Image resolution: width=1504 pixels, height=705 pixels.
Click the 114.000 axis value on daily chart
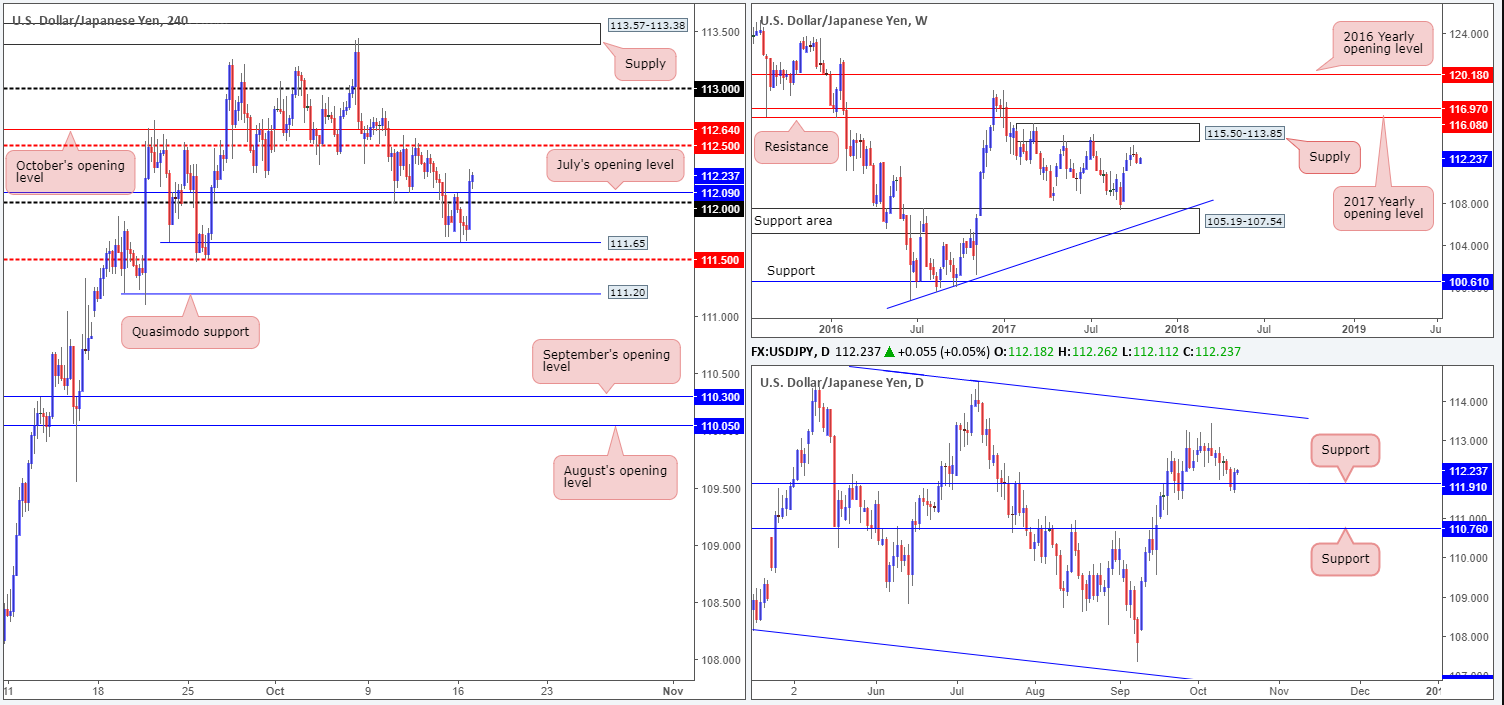click(1471, 402)
